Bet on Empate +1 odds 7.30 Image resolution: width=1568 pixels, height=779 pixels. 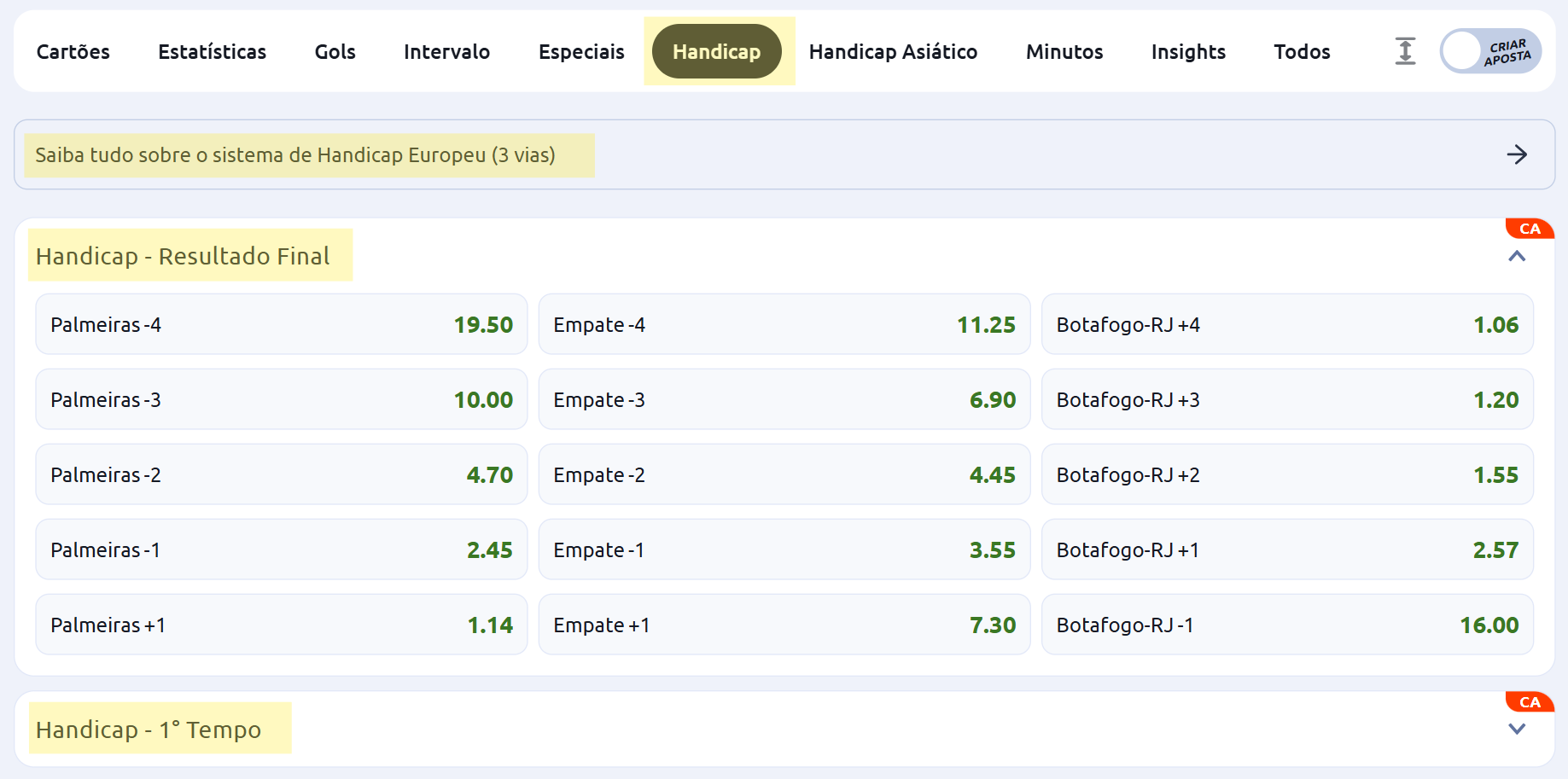click(784, 625)
